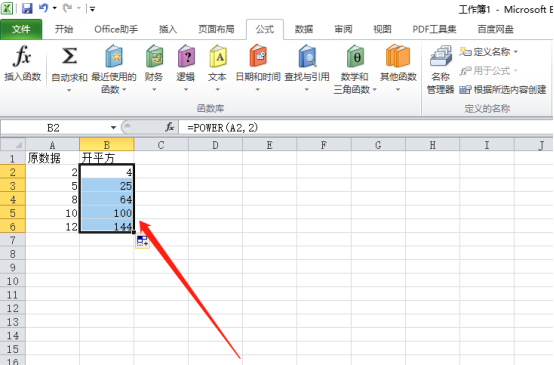Select cell B5 containing 100
554x365 pixels.
(x=107, y=213)
